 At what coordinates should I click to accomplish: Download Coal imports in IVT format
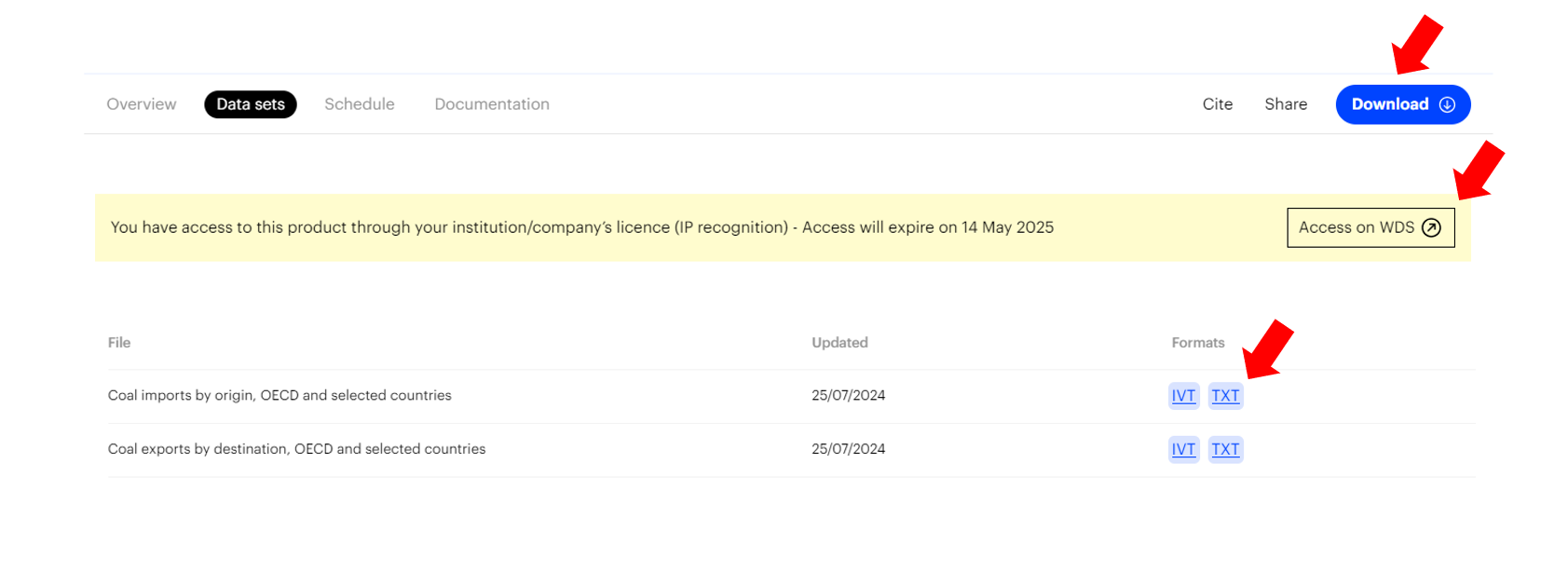click(x=1183, y=396)
